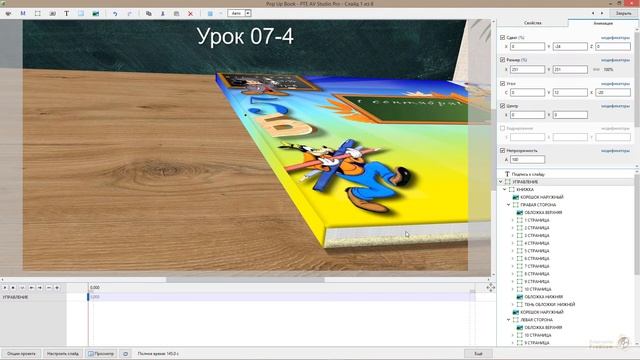Click the keyframe marker at 0.000
The image size is (640, 360).
click(89, 297)
